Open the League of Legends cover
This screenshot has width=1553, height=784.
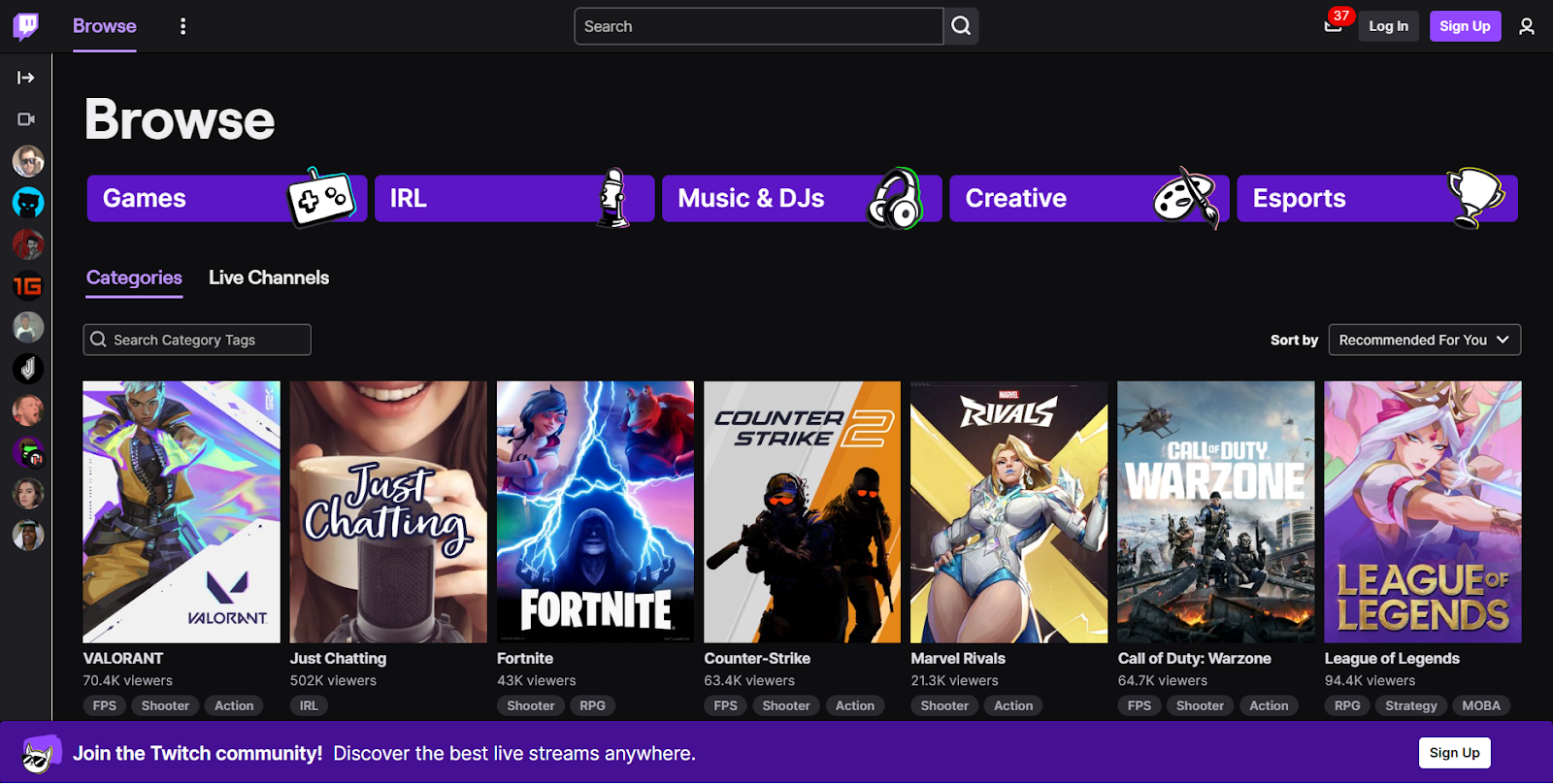tap(1423, 512)
